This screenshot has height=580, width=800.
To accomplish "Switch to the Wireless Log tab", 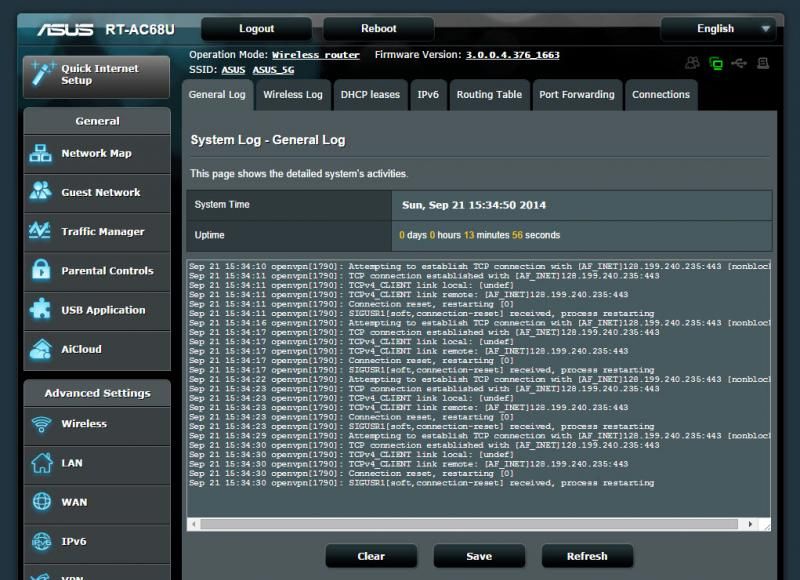I will pyautogui.click(x=293, y=95).
